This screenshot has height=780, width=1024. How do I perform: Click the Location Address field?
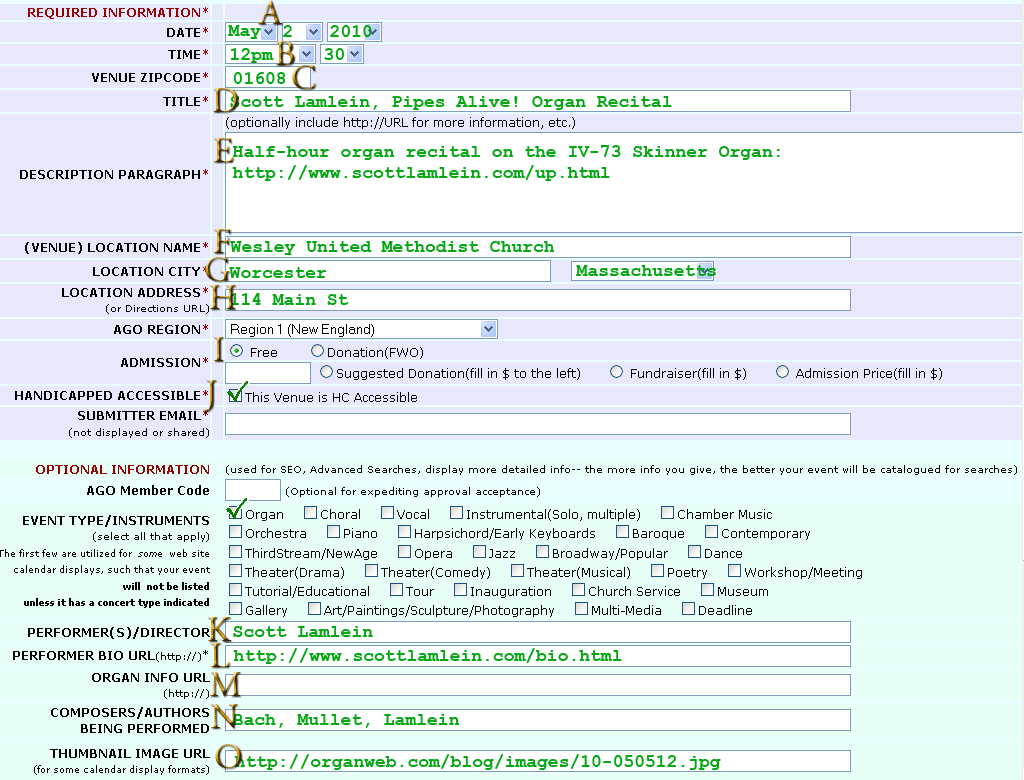click(537, 300)
